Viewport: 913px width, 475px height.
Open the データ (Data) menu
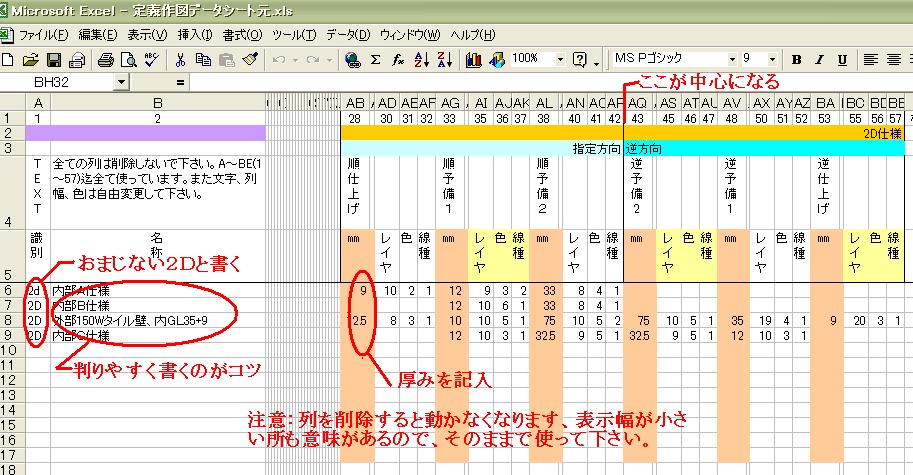click(348, 34)
